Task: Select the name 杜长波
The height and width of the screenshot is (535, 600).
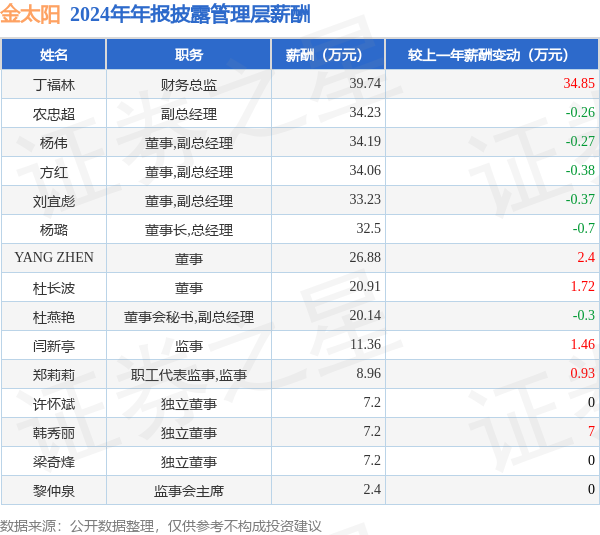Action: pyautogui.click(x=54, y=288)
